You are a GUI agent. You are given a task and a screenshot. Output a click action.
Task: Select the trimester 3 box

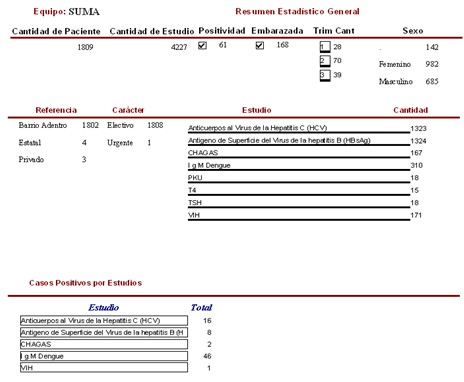325,75
